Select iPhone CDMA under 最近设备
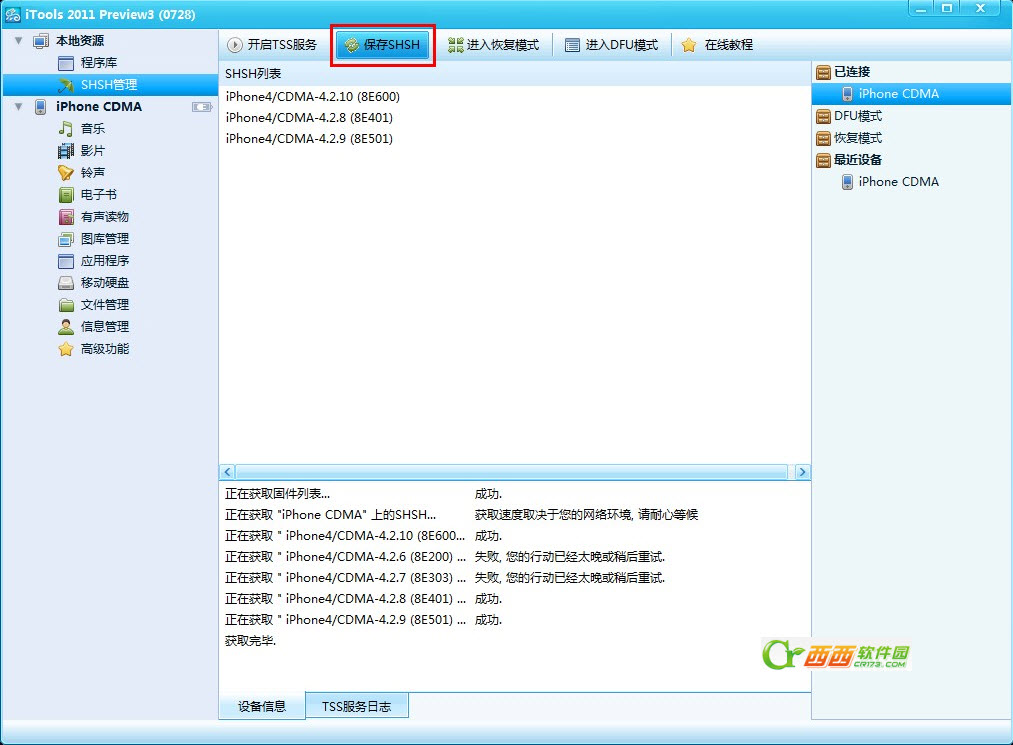Viewport: 1013px width, 745px height. [x=899, y=182]
